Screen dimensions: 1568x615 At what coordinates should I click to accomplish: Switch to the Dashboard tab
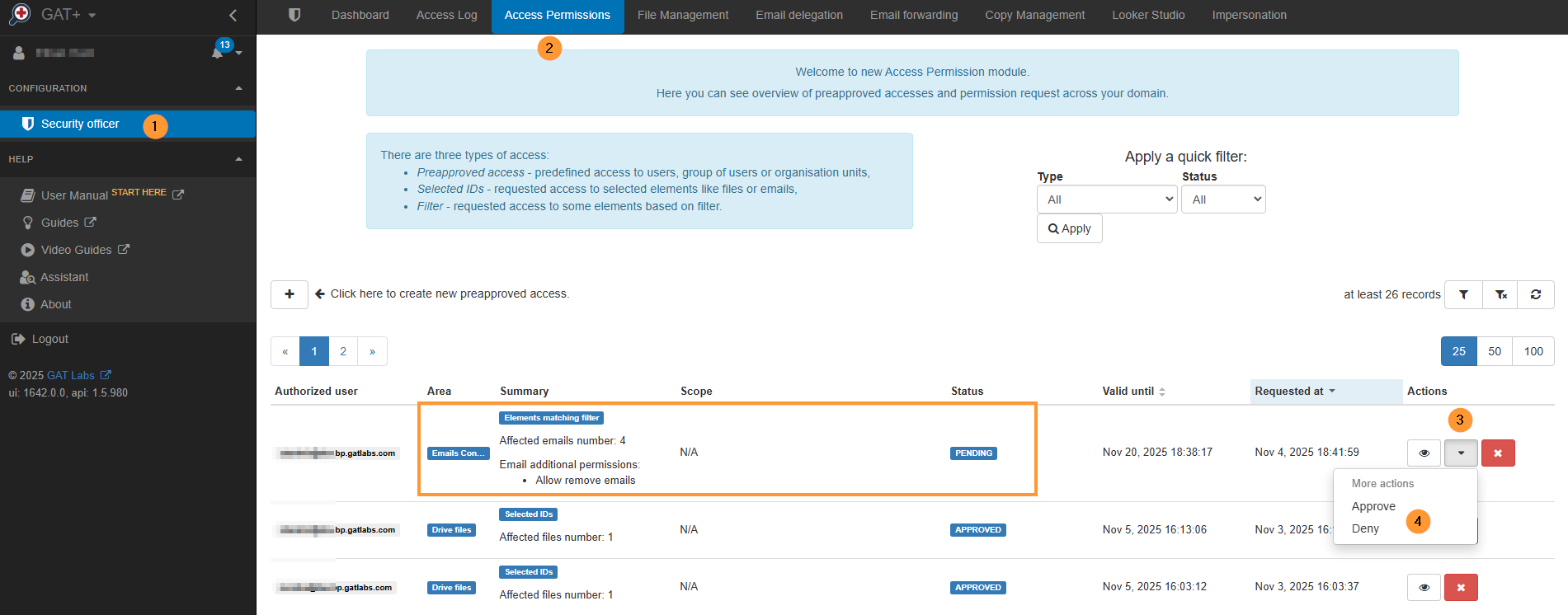click(x=360, y=15)
